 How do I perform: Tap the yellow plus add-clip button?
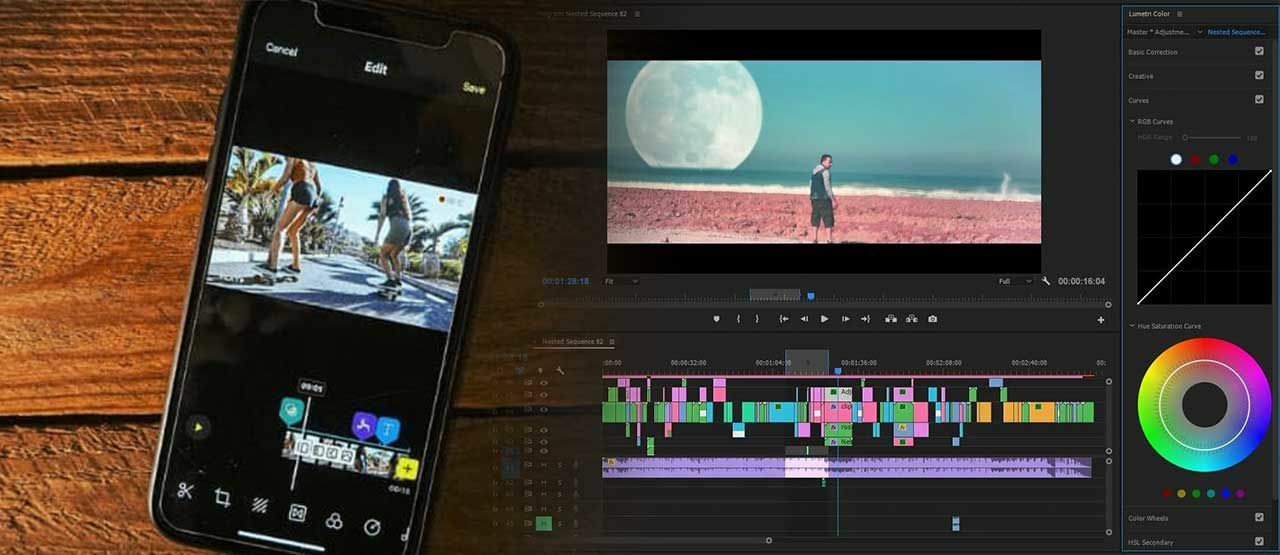click(x=406, y=468)
